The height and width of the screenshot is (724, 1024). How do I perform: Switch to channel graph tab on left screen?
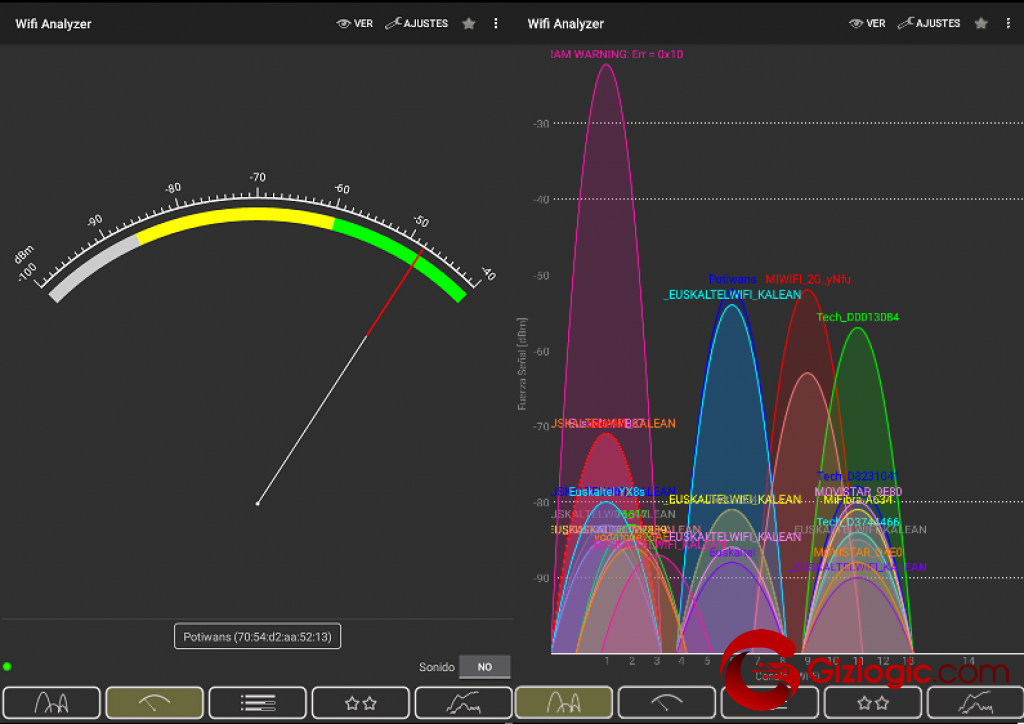click(52, 702)
